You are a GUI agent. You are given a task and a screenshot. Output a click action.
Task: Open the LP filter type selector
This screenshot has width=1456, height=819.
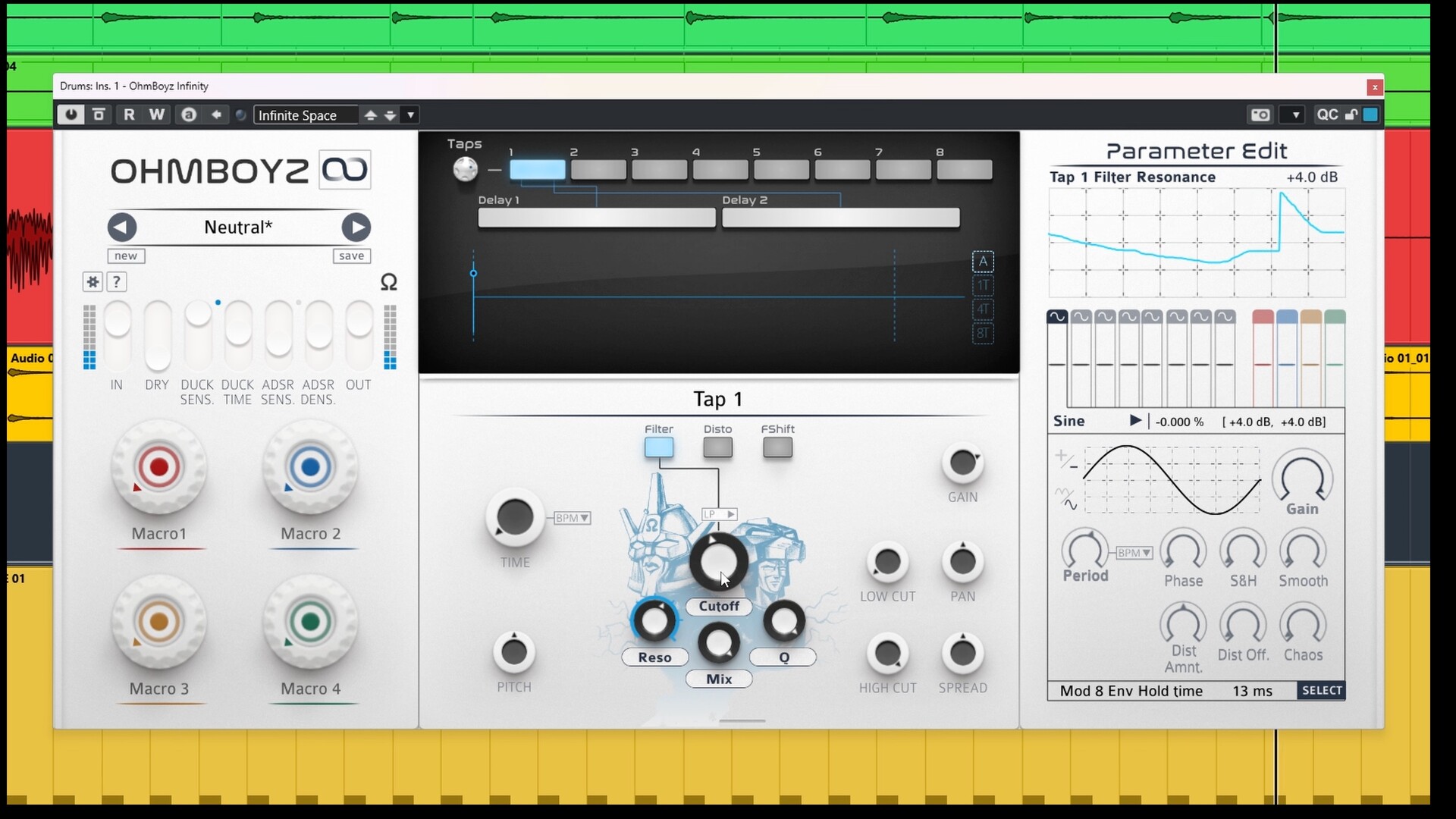click(719, 514)
